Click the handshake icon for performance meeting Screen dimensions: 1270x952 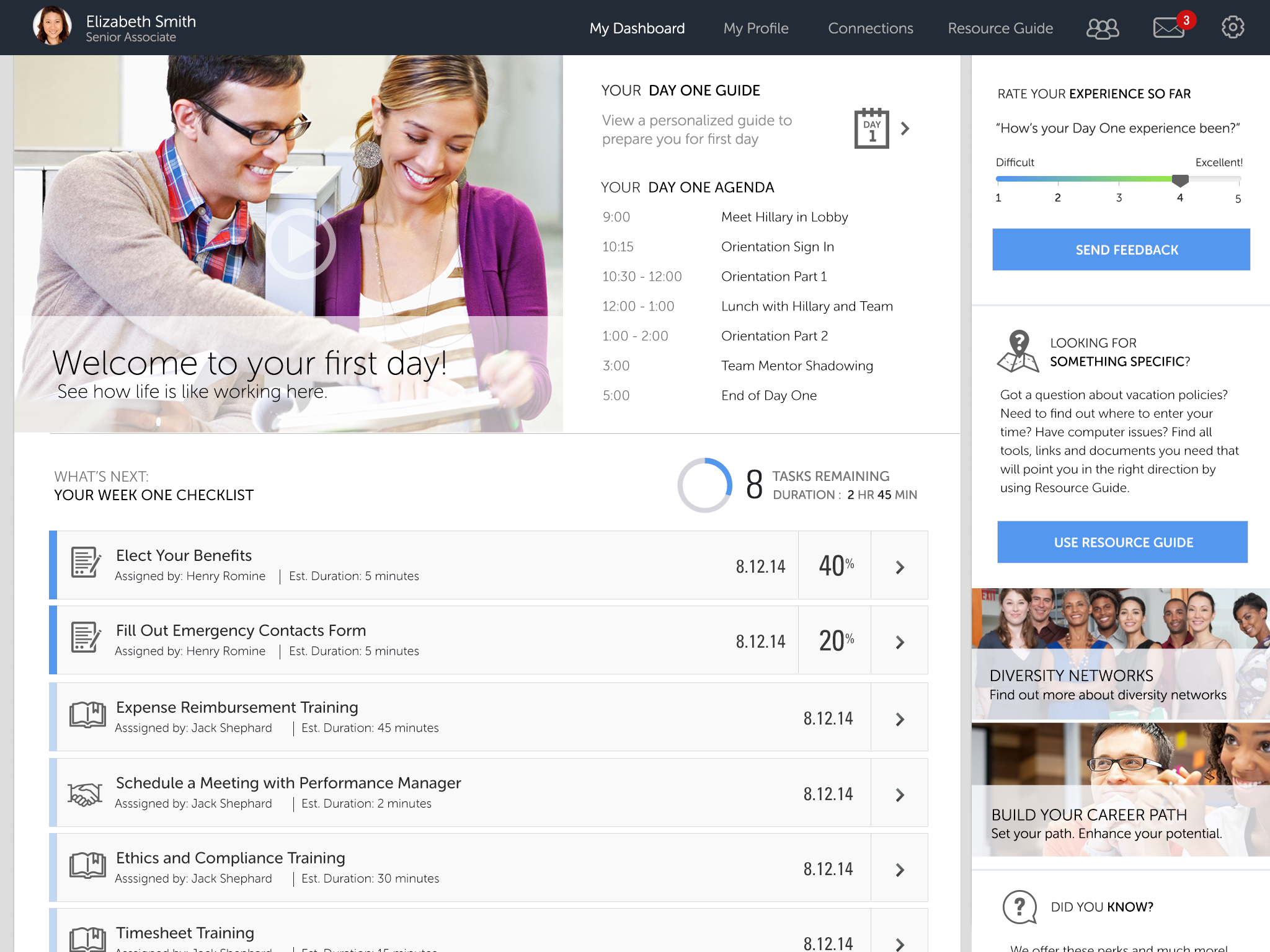85,794
